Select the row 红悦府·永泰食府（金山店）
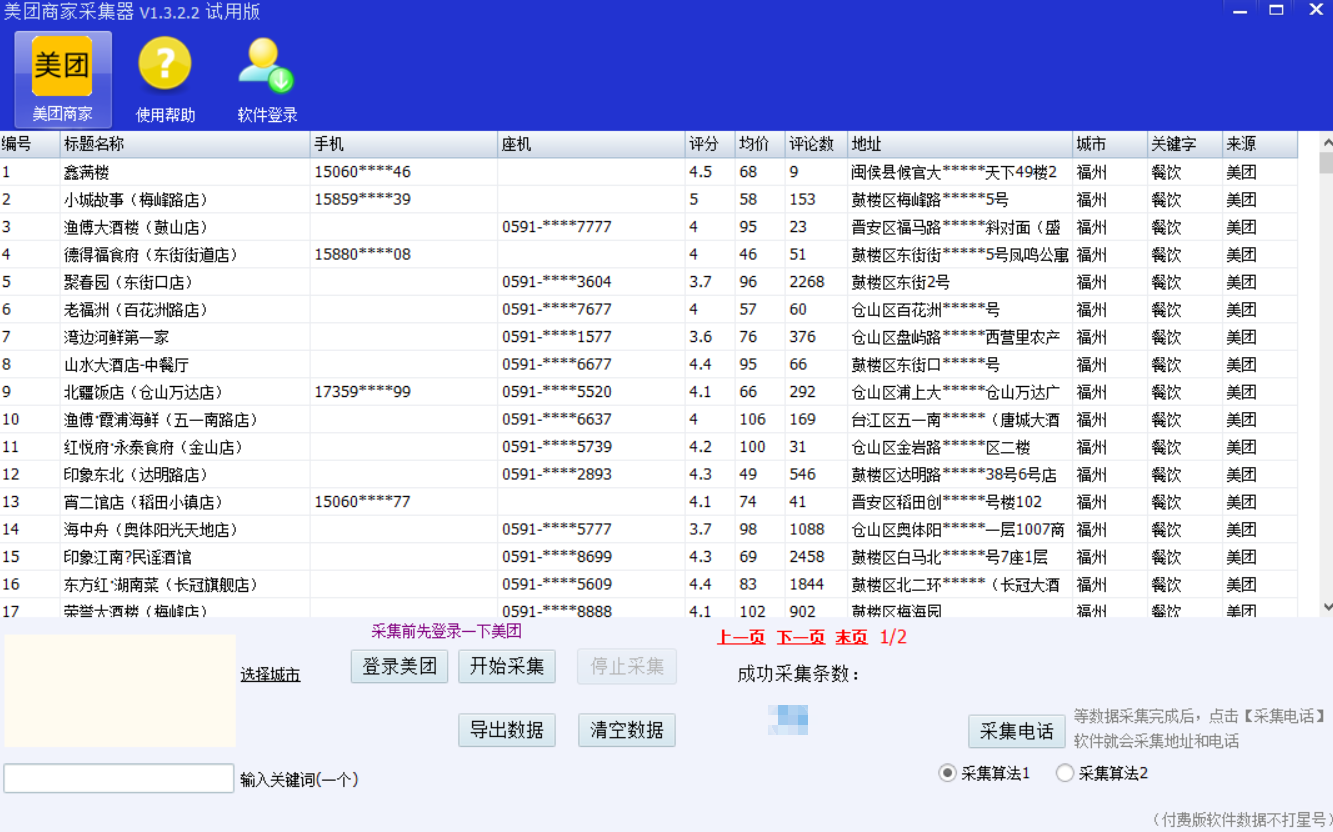 (x=649, y=447)
